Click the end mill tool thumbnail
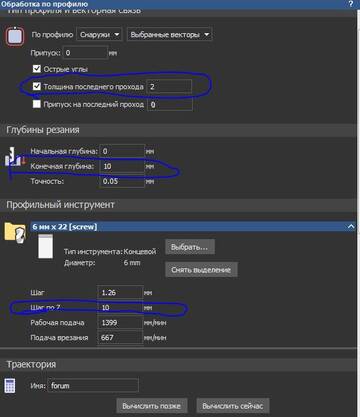 (x=45, y=246)
